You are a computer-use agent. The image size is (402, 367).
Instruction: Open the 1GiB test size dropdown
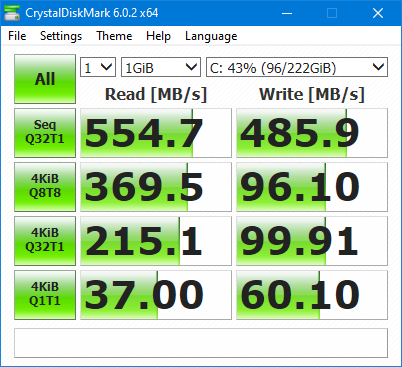(161, 67)
